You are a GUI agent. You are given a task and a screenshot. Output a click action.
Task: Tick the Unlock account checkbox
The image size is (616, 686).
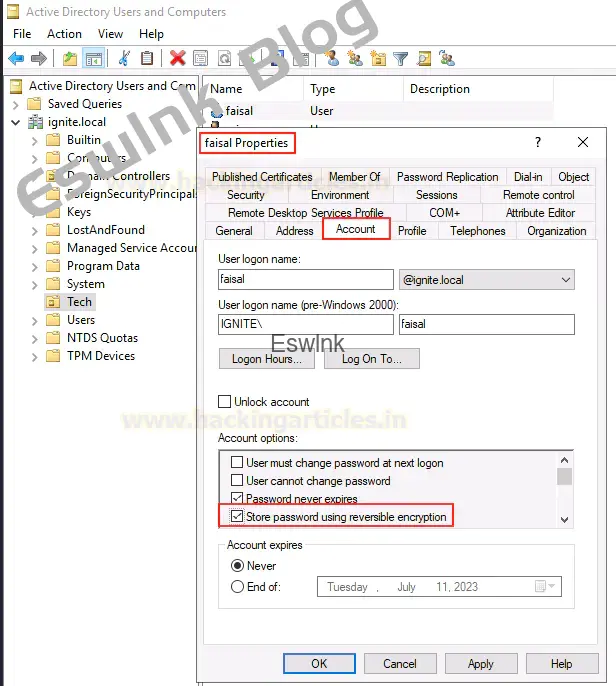225,402
